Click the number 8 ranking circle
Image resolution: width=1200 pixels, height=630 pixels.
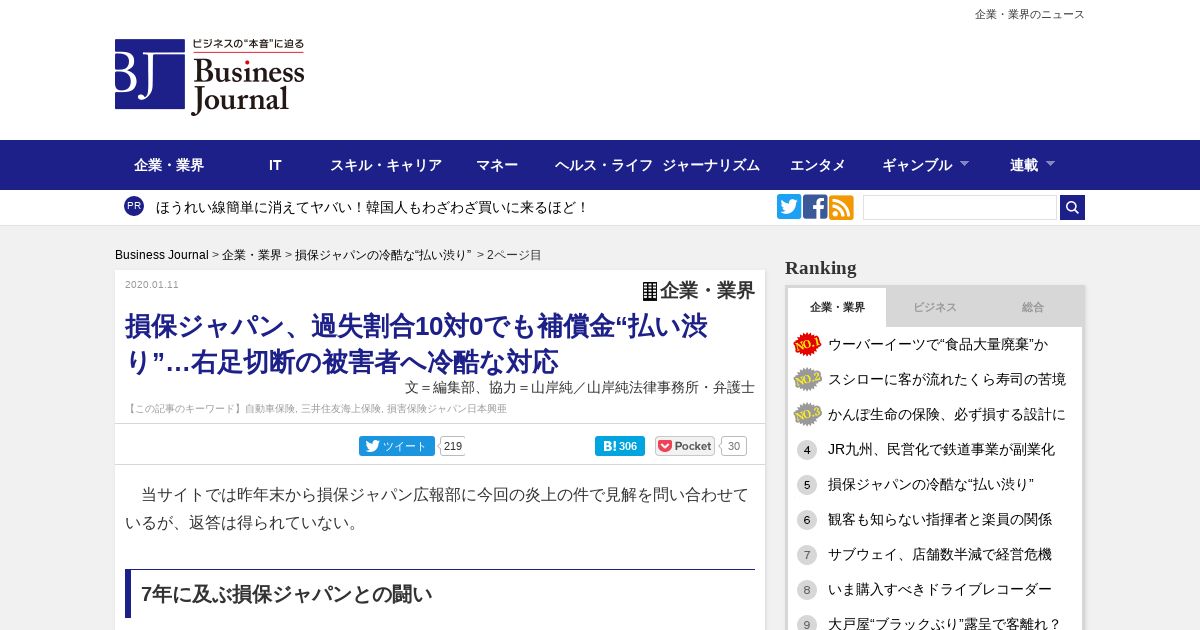(807, 590)
